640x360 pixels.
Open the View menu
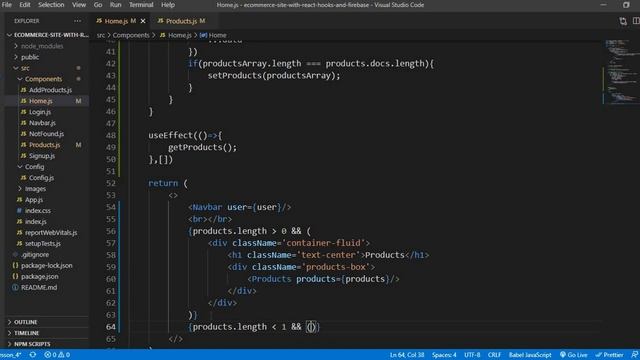[x=79, y=5]
